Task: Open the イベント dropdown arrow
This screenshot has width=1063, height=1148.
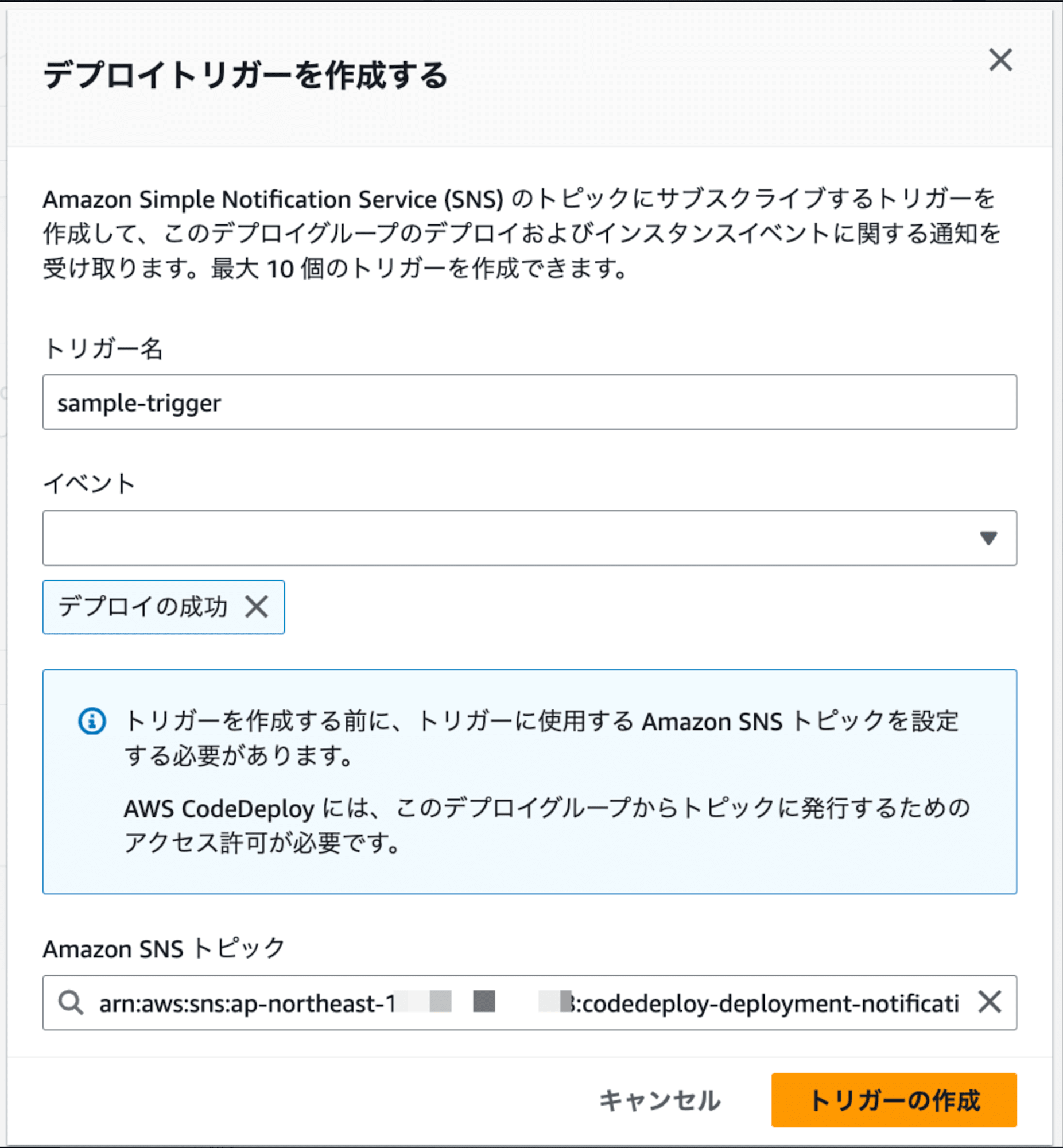Action: (x=988, y=538)
